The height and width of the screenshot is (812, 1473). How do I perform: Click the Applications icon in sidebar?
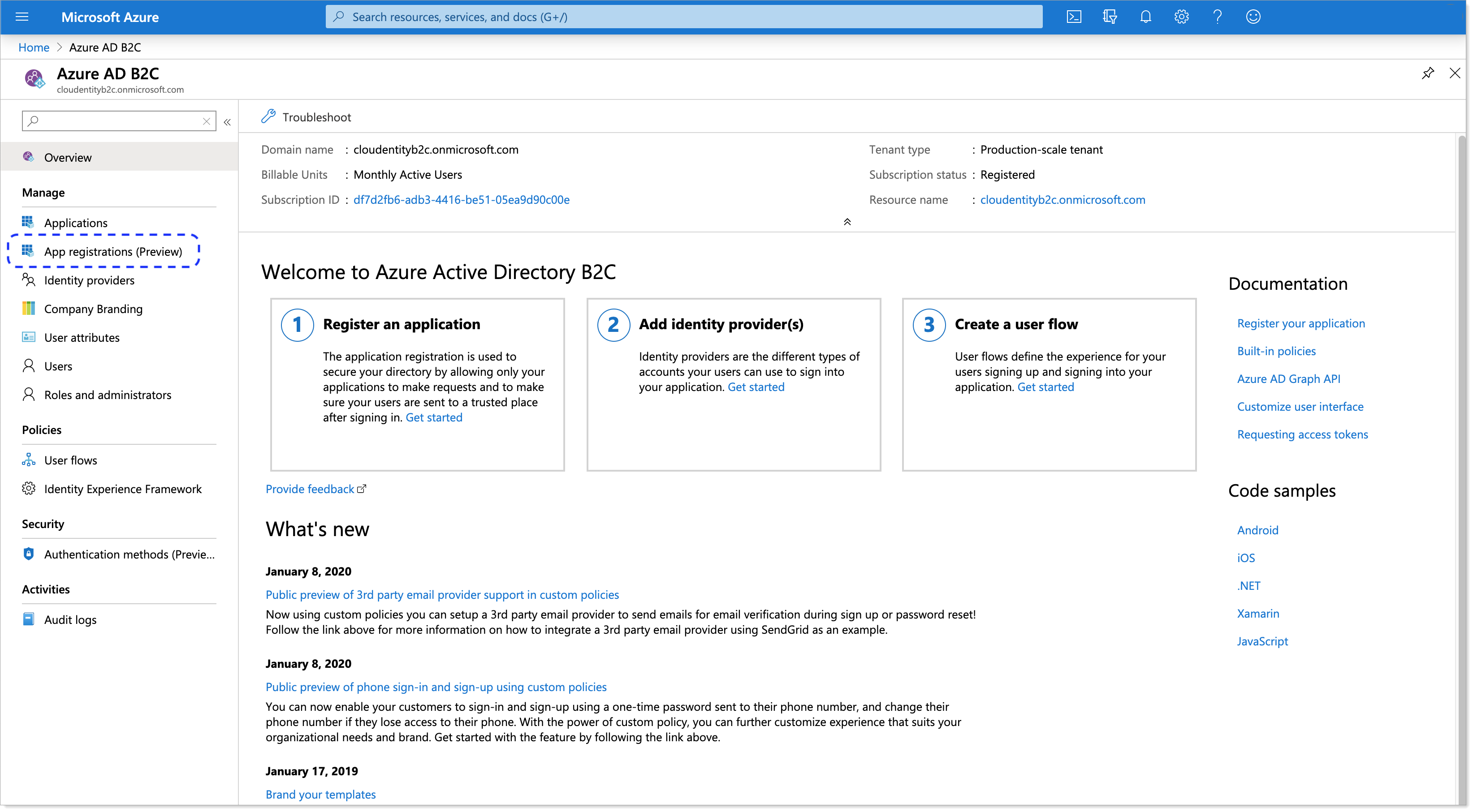pyautogui.click(x=28, y=221)
